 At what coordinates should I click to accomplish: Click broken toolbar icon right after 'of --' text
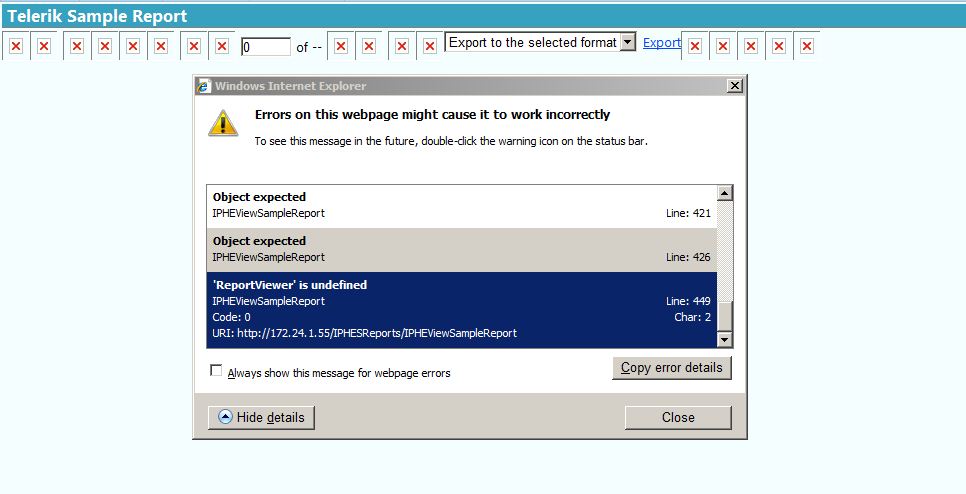click(341, 46)
